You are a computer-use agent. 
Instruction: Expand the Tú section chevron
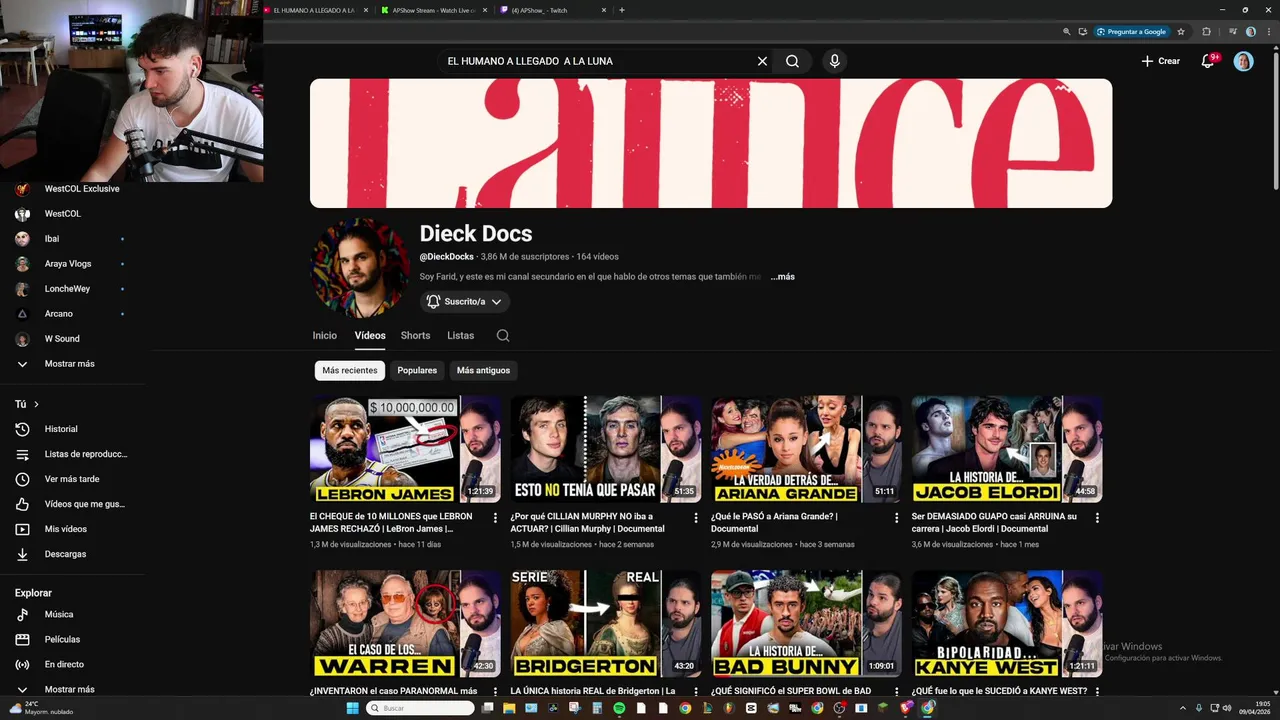36,404
